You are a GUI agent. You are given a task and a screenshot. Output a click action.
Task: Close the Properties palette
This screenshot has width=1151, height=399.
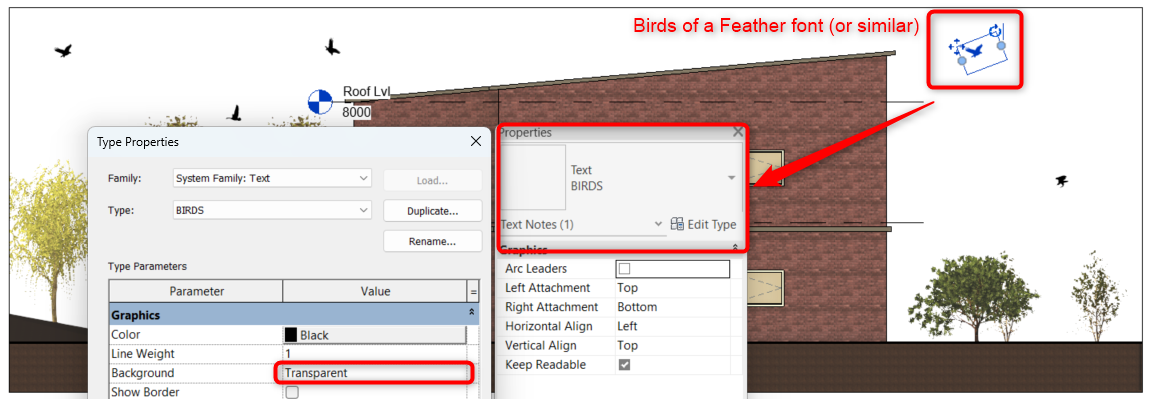point(737,132)
